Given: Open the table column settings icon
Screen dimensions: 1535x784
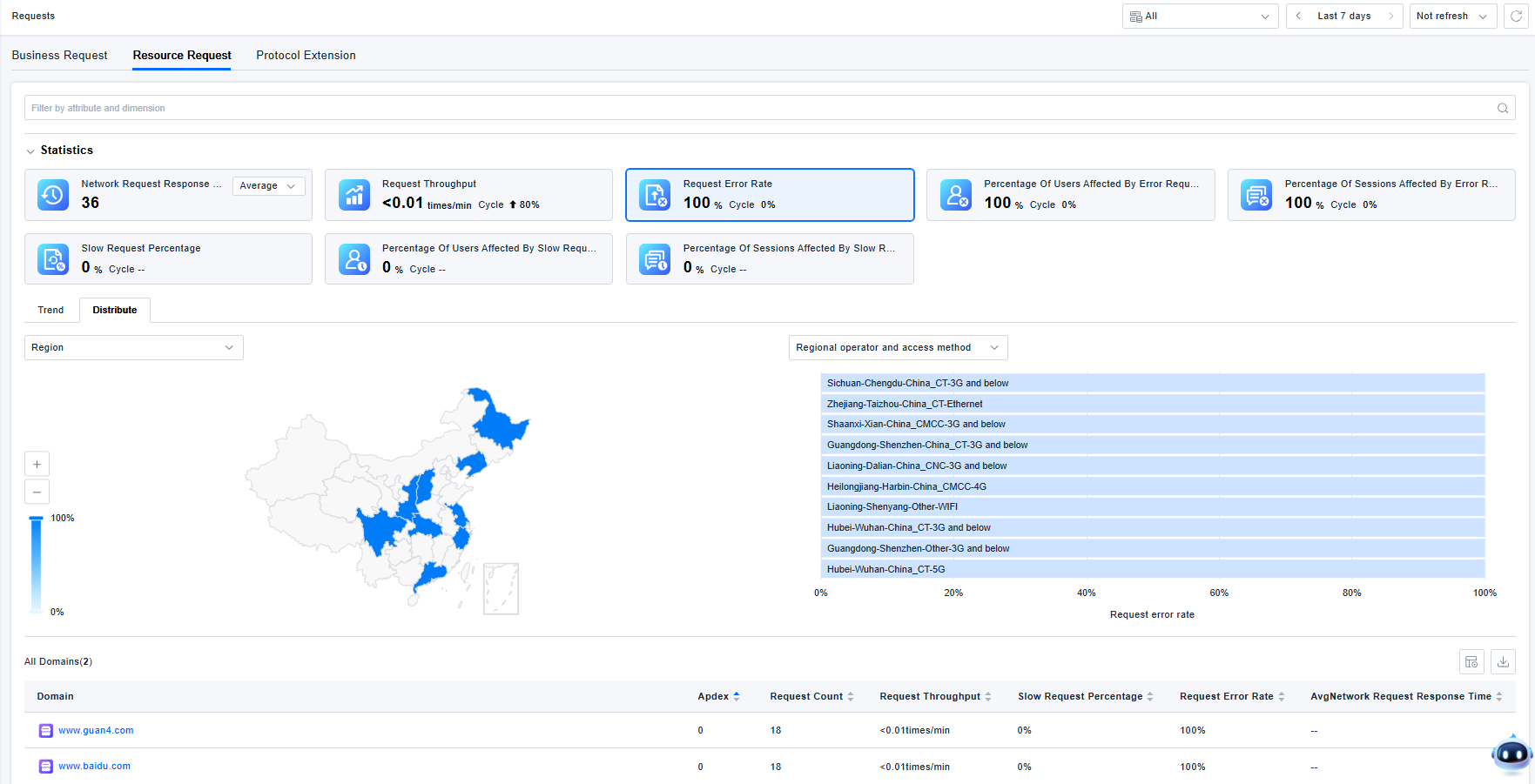Looking at the screenshot, I should pyautogui.click(x=1471, y=662).
